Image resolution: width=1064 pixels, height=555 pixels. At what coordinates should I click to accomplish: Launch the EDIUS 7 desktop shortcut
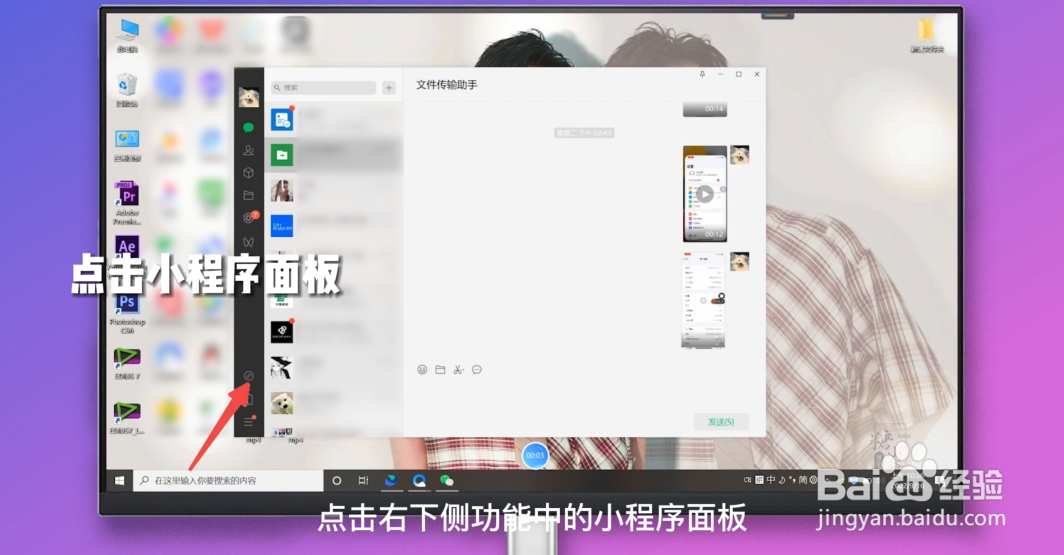pyautogui.click(x=127, y=363)
